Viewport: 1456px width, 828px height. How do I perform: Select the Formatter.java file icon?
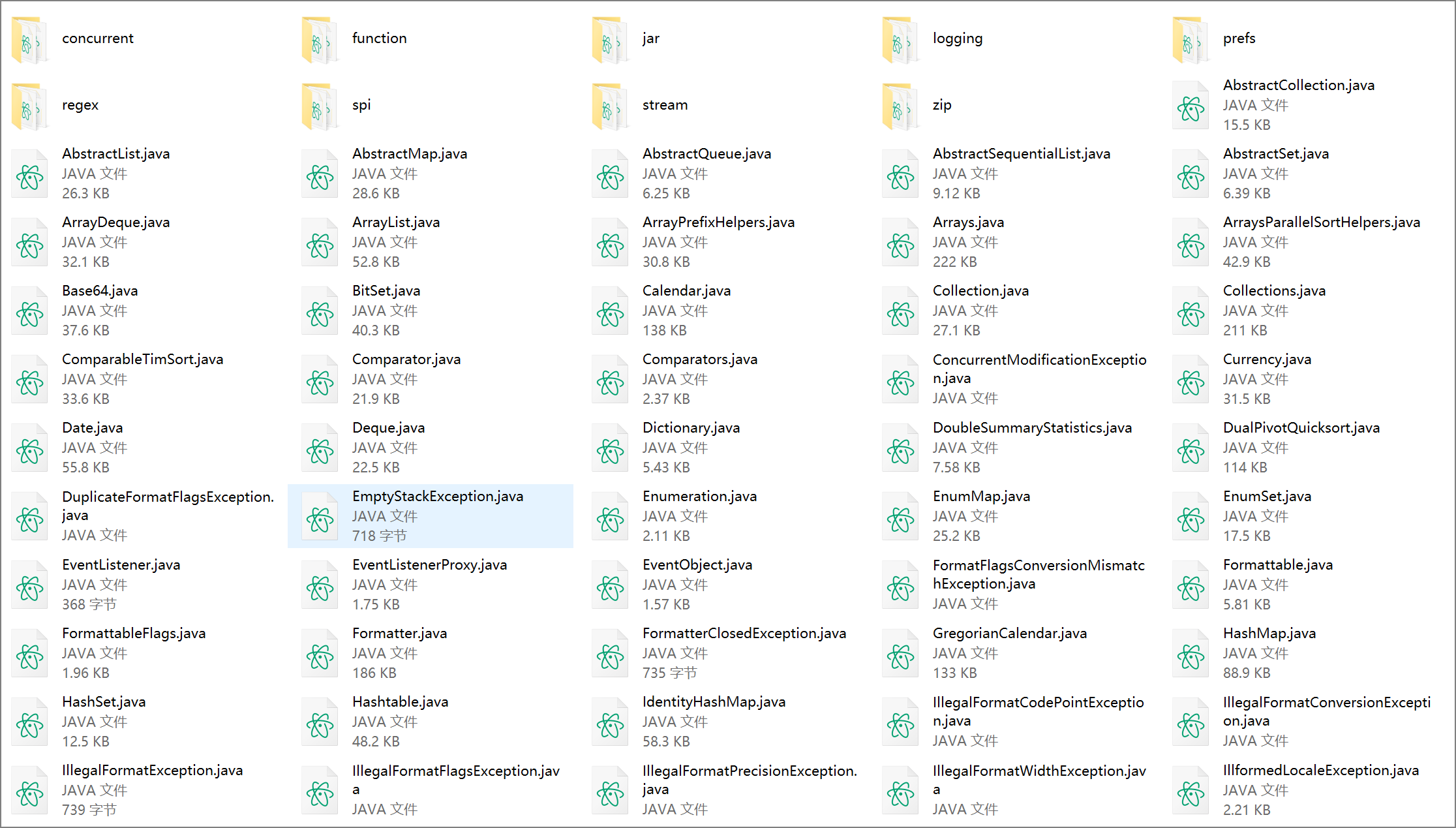click(x=320, y=653)
